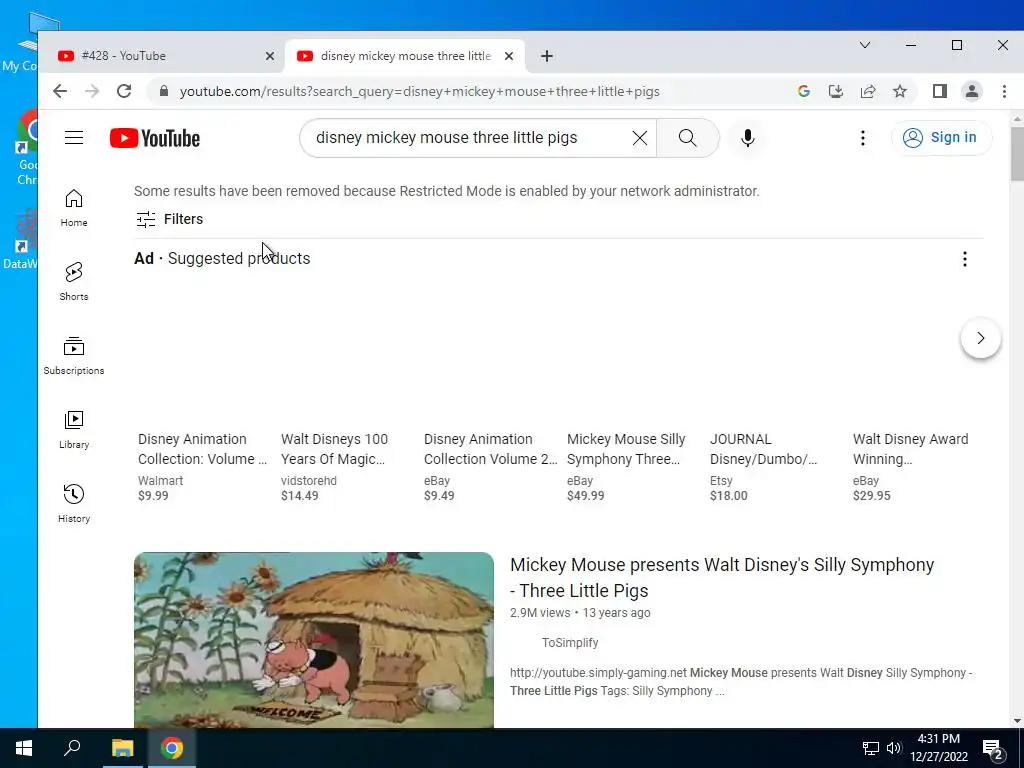
Task: Show next suggested products with arrow
Action: 980,338
